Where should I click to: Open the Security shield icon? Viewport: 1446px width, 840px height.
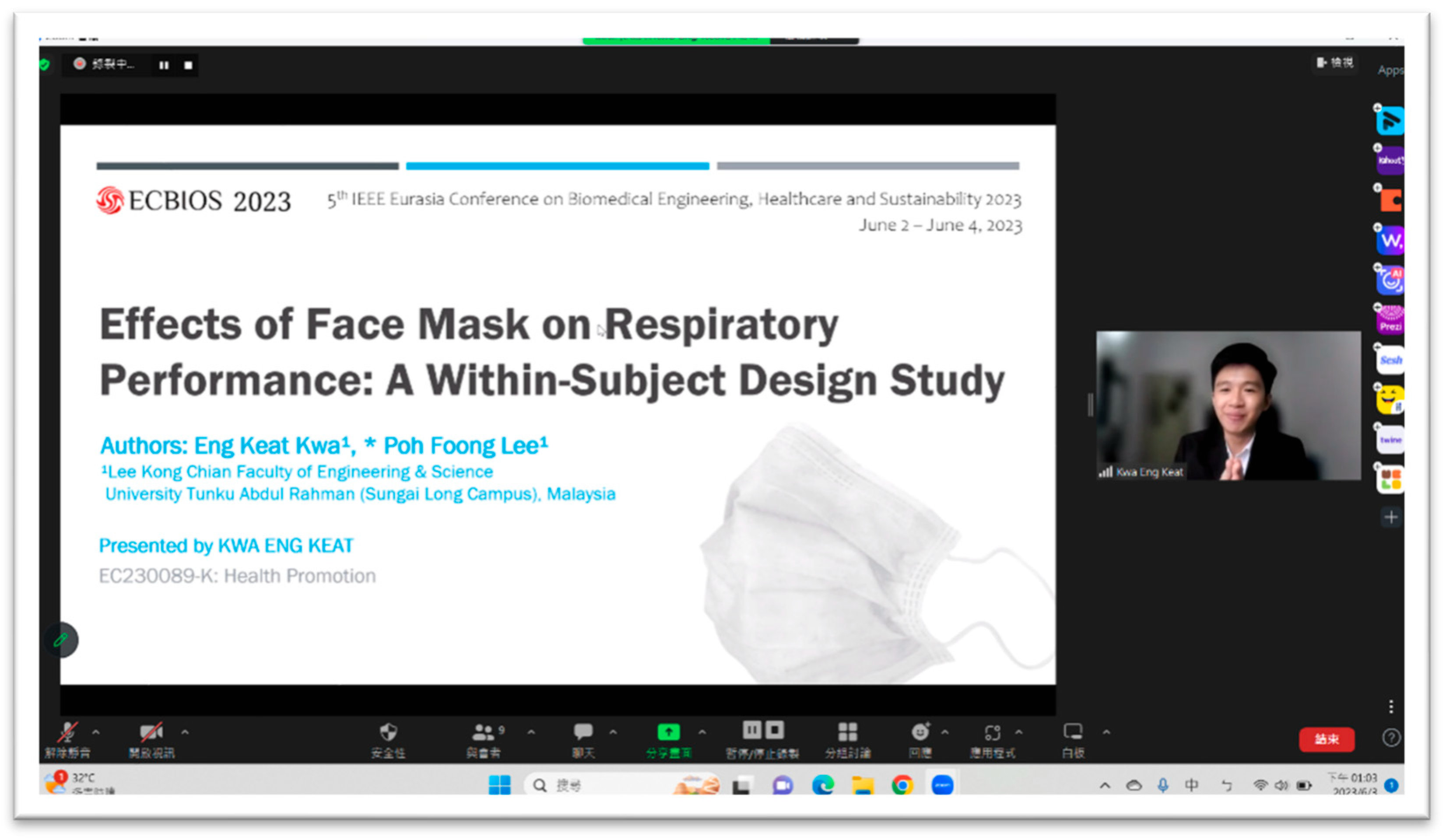coord(389,733)
